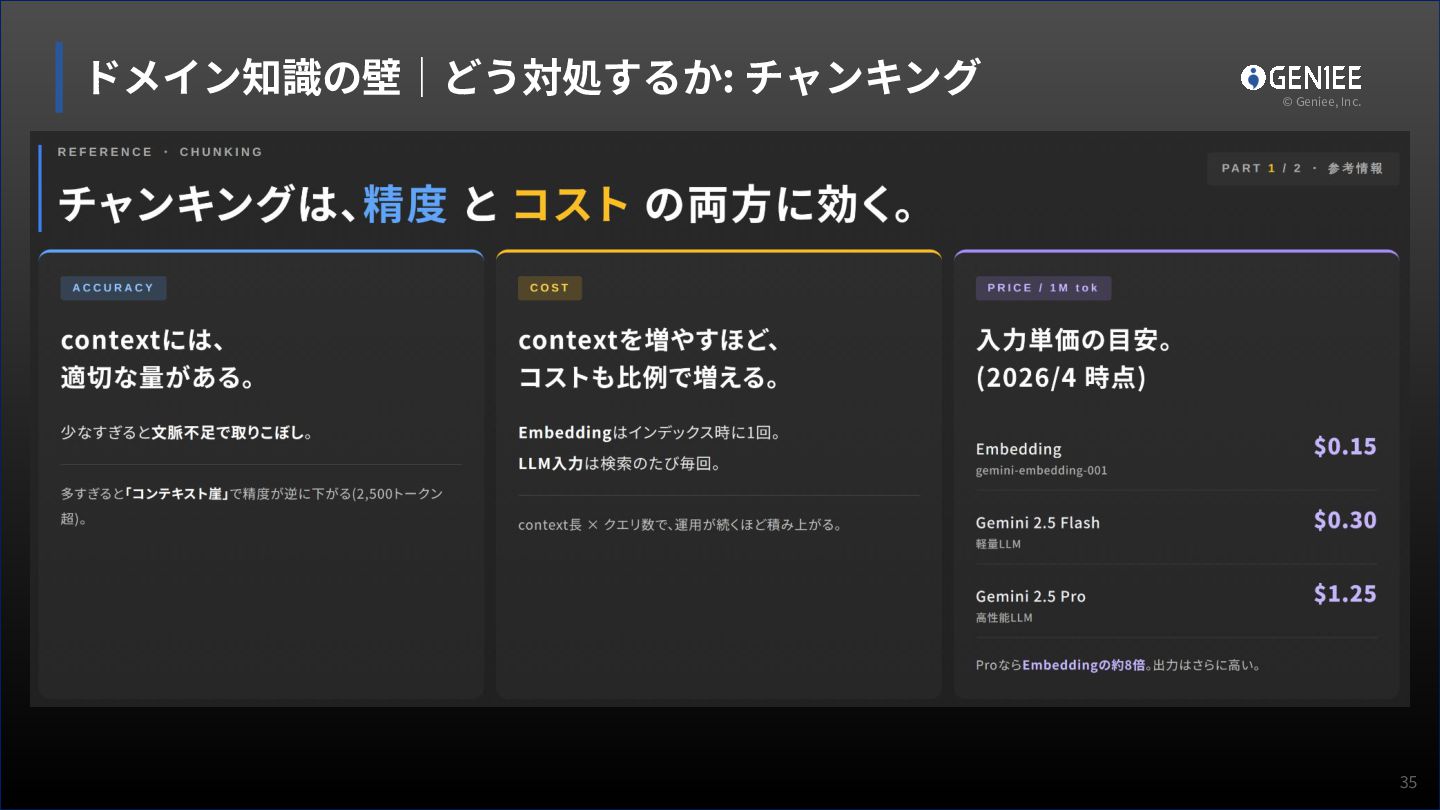Click the blue word '精度' in the headline
Screen dimensions: 1440x810
[x=405, y=204]
